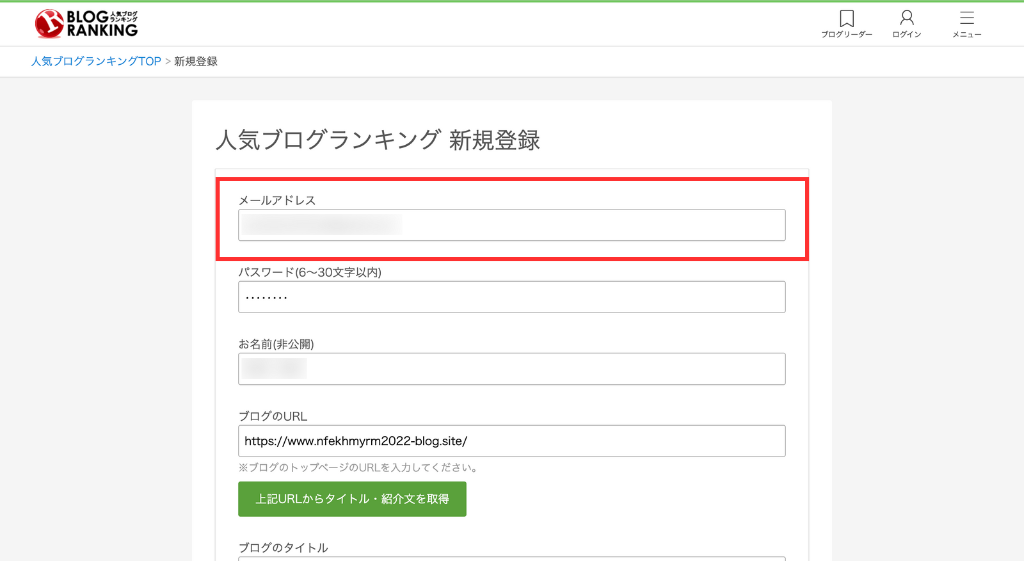Click the 人気ブログランキング 新規登録 heading
The width and height of the screenshot is (1024, 561).
[377, 140]
